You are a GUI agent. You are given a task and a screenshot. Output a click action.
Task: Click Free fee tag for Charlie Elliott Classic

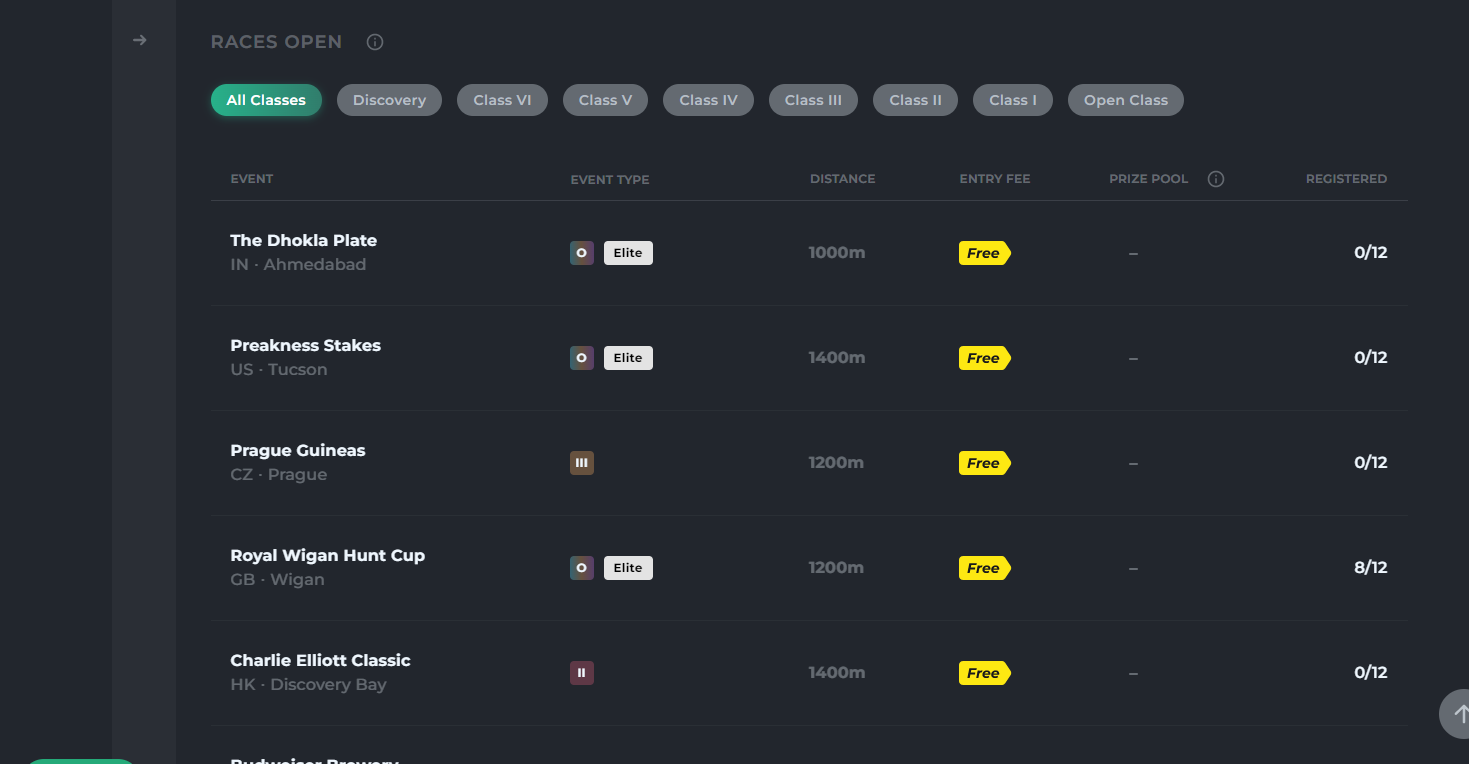(985, 673)
